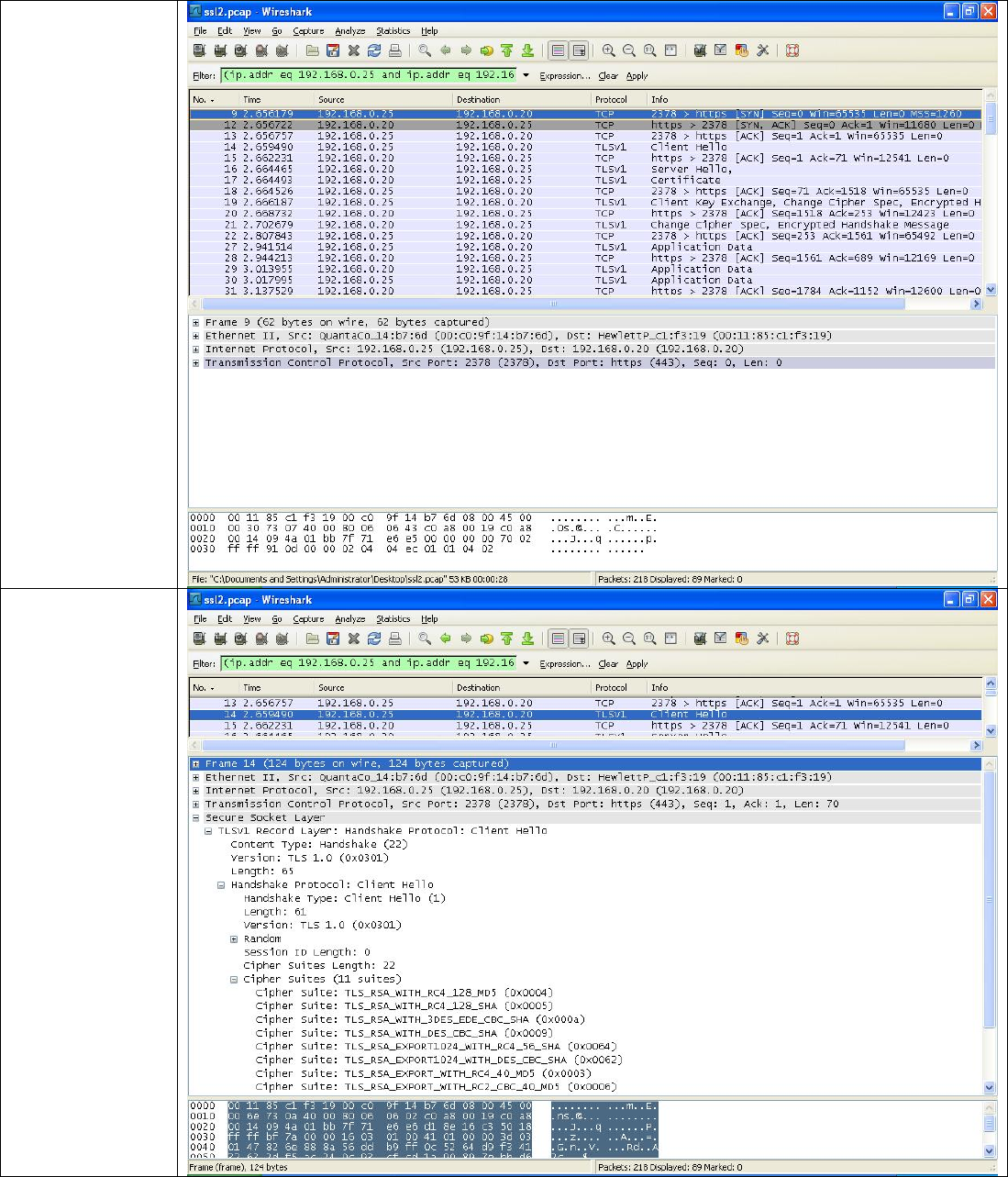Normal size 1:1 icon in lower window
The width and height of the screenshot is (1008, 1177).
point(649,638)
